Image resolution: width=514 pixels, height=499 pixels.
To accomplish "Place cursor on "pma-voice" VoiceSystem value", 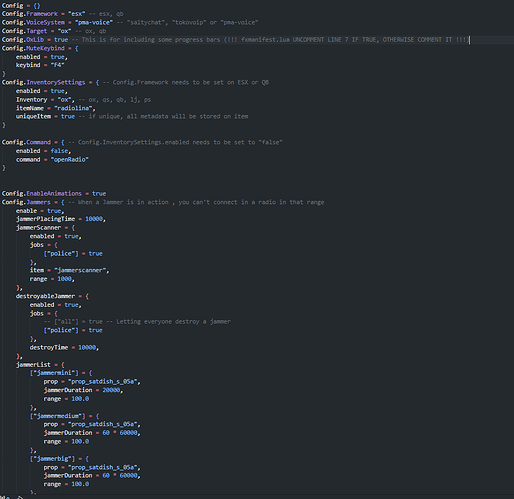I will (x=94, y=22).
